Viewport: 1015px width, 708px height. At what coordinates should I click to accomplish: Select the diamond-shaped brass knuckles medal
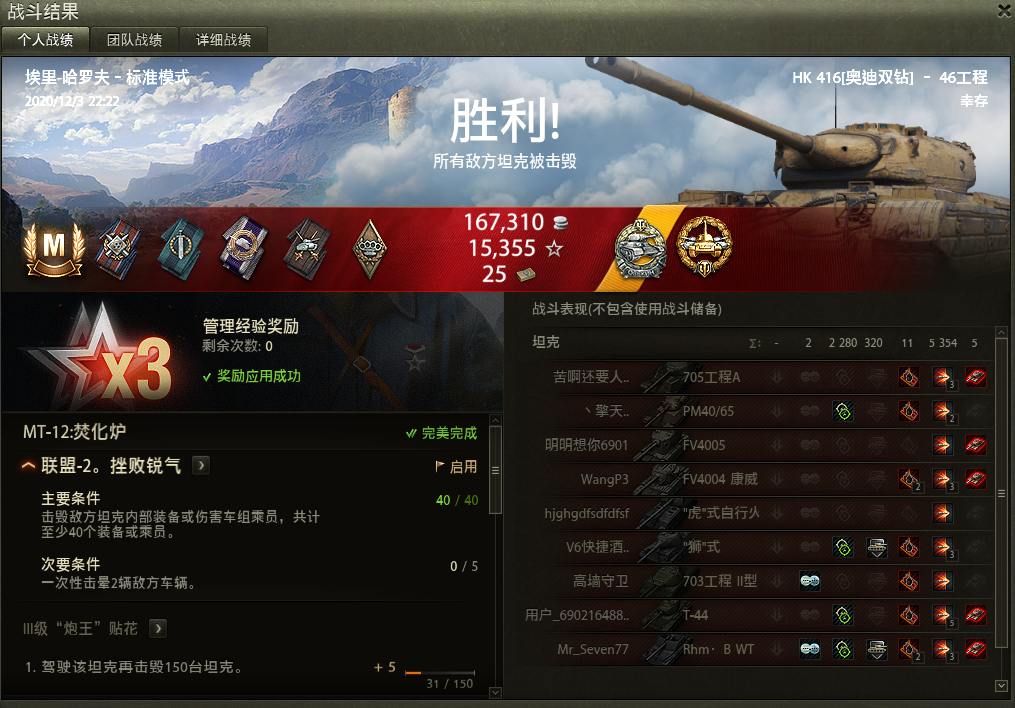click(370, 249)
